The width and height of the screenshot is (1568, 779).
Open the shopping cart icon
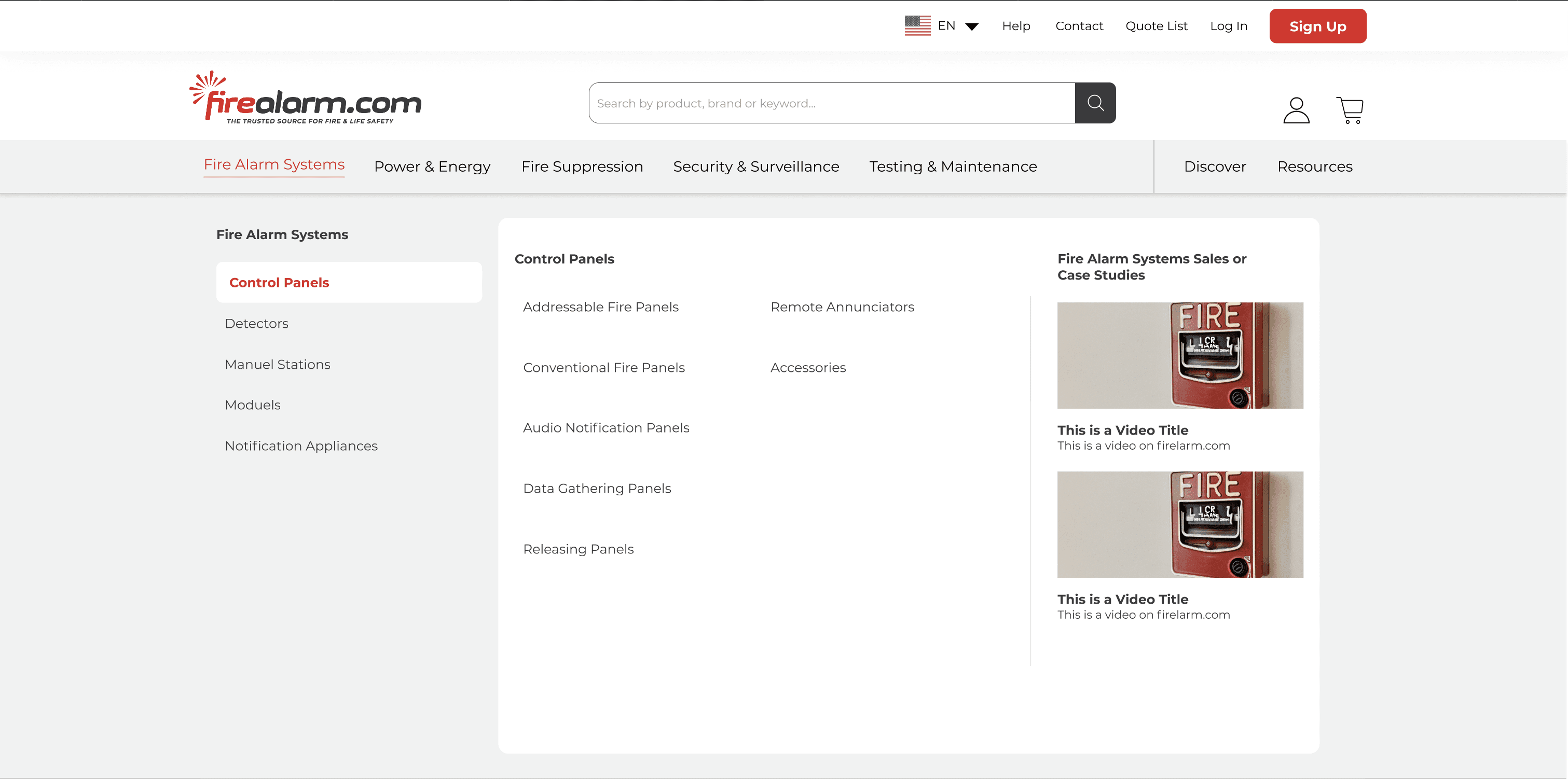click(1350, 110)
